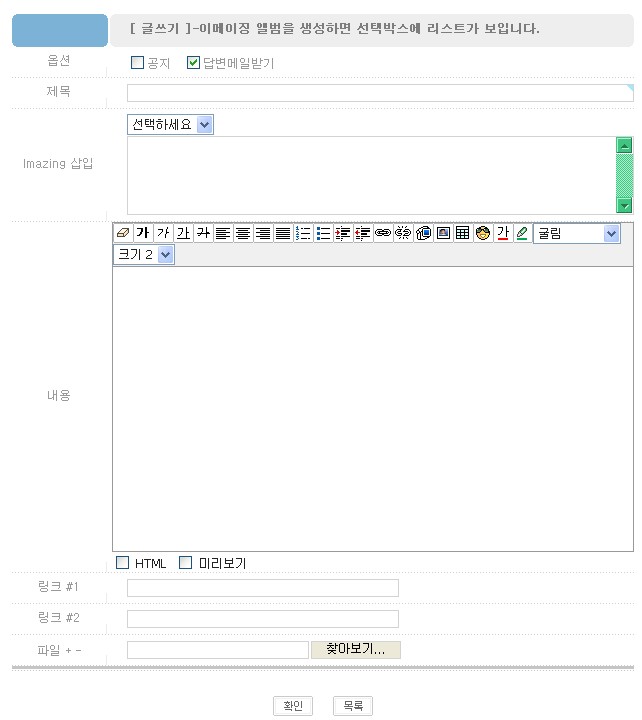Enable the HTML checkbox
Viewport: 642px width, 720px height.
point(123,562)
